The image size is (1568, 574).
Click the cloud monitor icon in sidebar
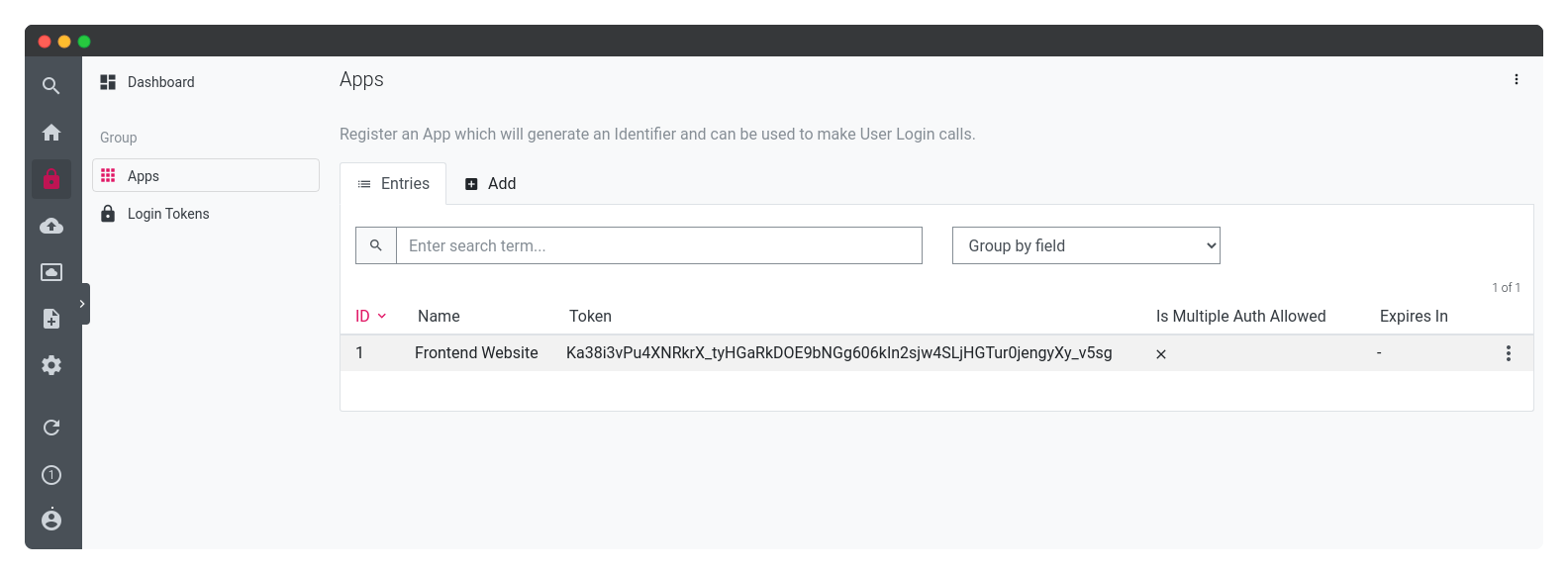click(x=51, y=272)
